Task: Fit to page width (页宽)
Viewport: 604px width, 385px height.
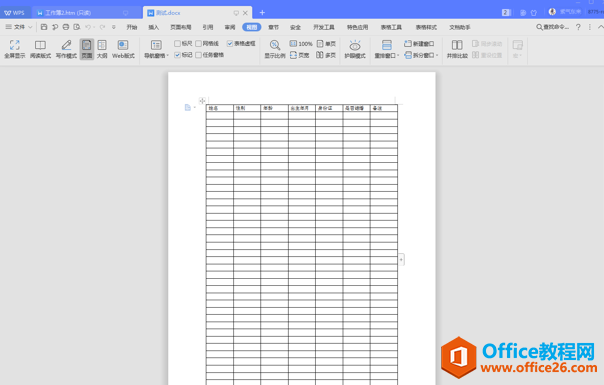Action: (300, 55)
